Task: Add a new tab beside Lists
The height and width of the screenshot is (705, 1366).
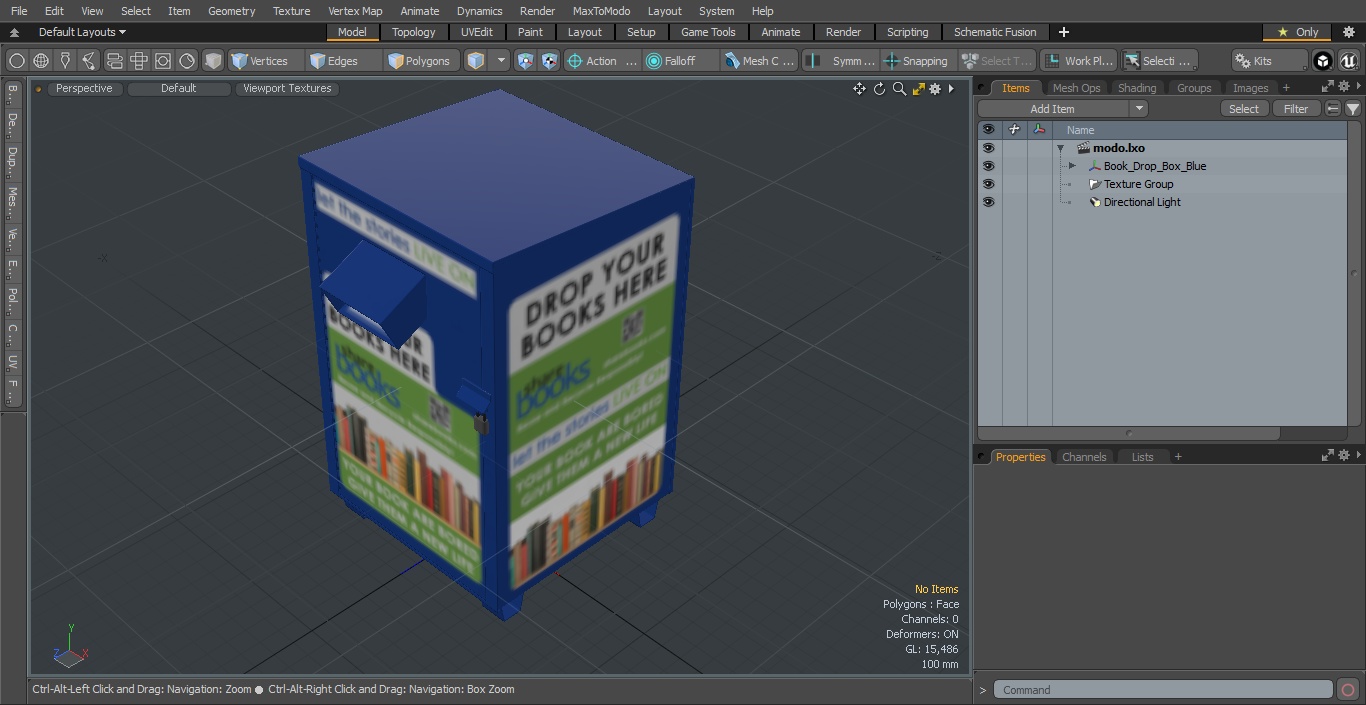Action: (1178, 457)
